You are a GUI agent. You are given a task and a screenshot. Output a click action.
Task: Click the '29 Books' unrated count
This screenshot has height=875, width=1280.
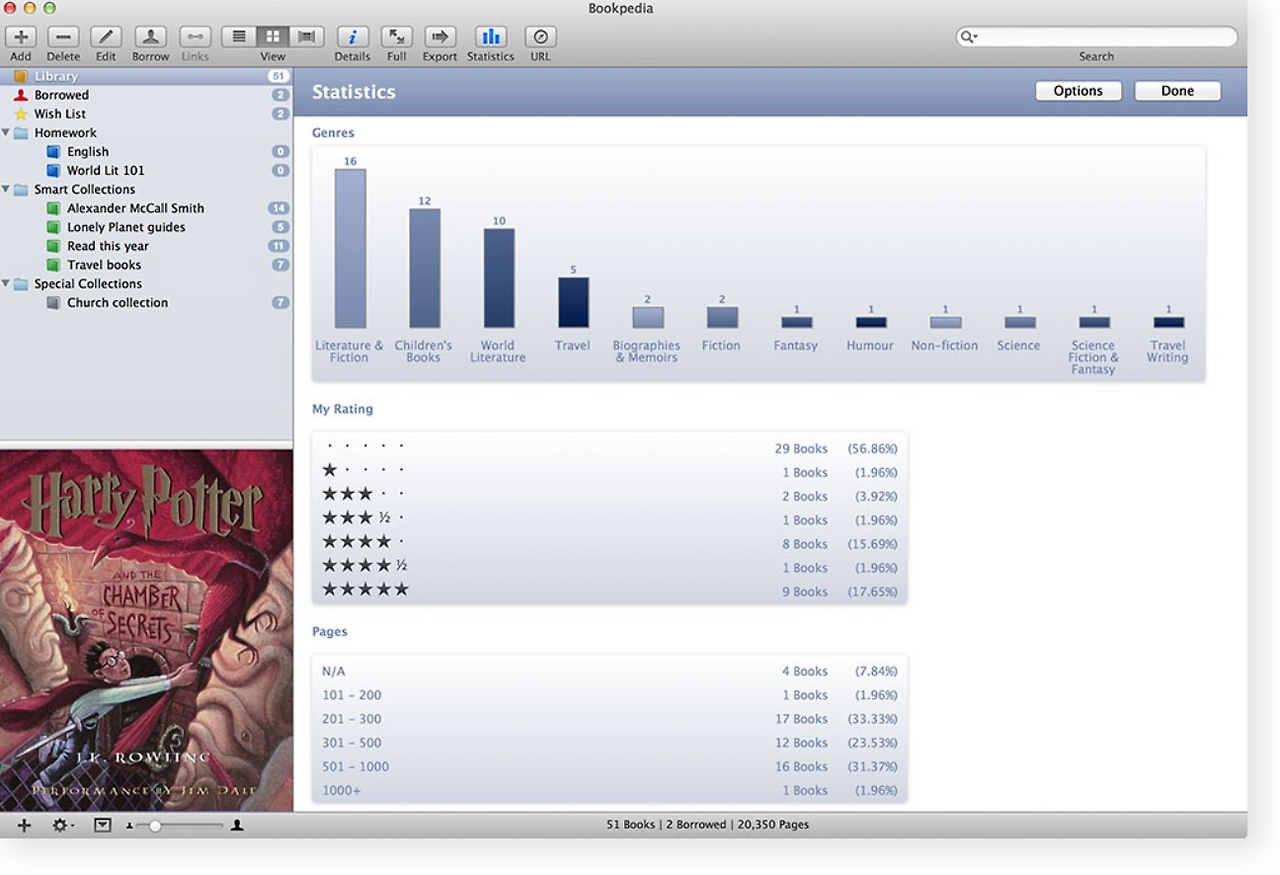pos(801,449)
